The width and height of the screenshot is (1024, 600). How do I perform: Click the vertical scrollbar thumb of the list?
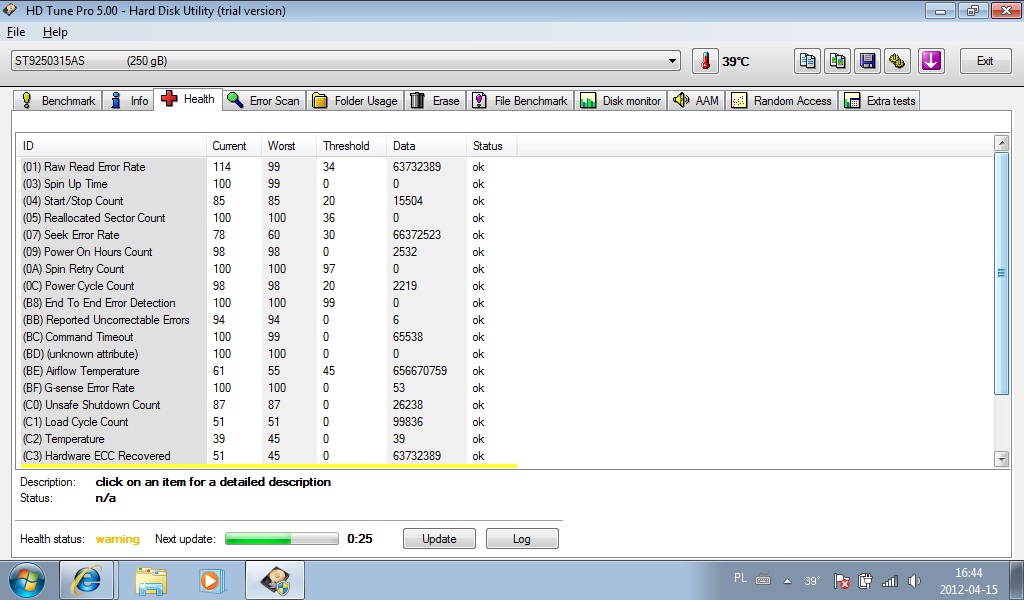point(1001,273)
